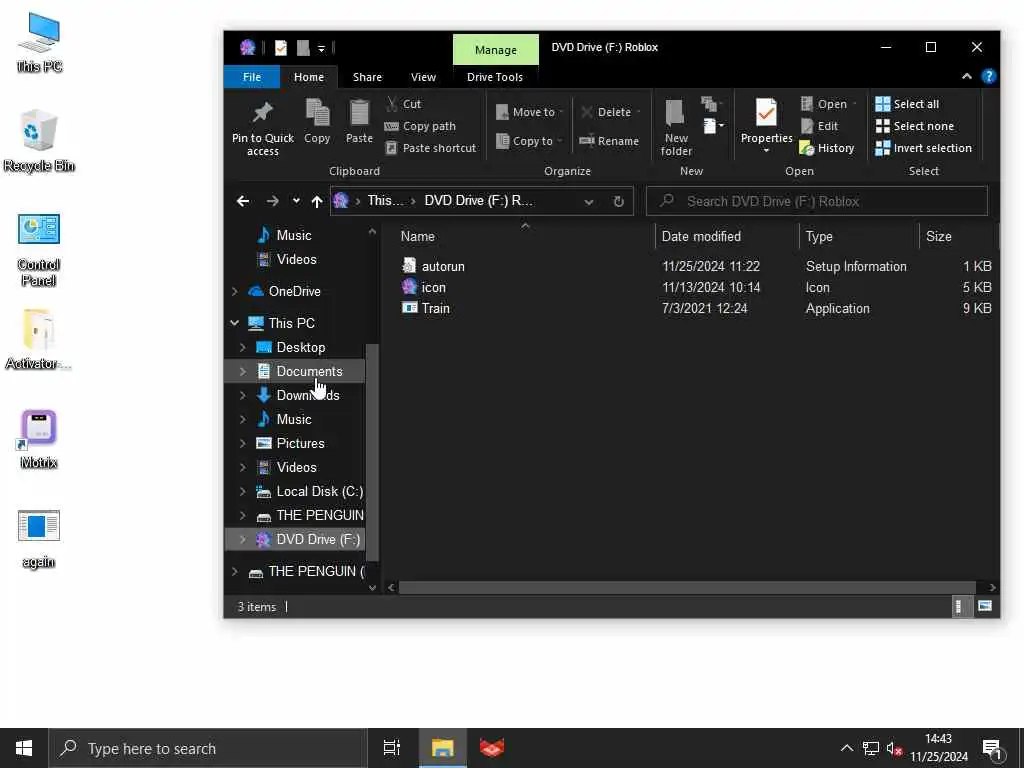Open the Recycle Bin desktop icon
1024x768 pixels.
coord(39,141)
